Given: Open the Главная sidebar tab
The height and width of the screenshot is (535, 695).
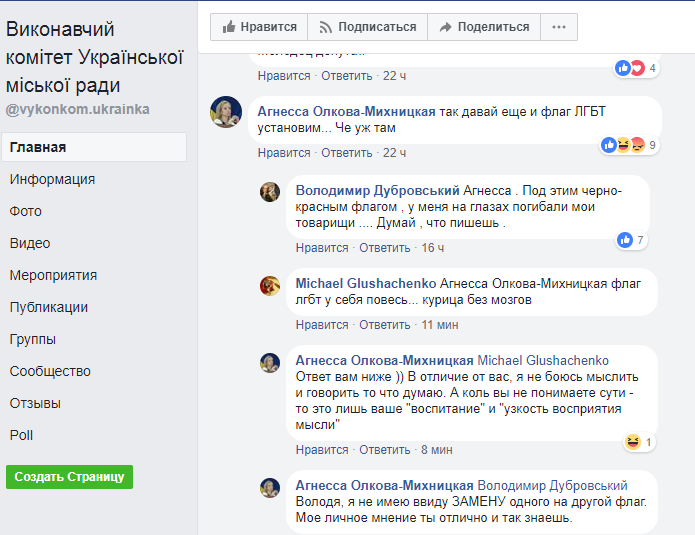Looking at the screenshot, I should 38,147.
